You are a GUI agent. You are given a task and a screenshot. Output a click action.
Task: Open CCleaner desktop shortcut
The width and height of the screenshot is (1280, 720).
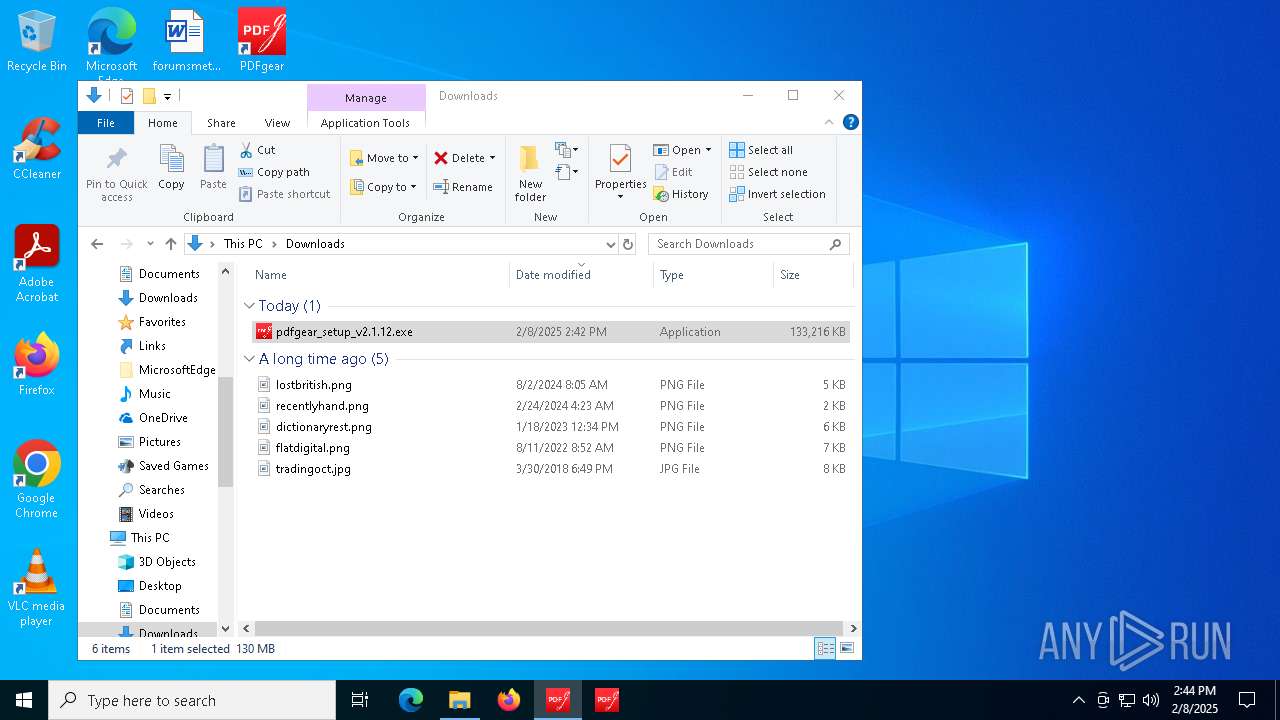tap(37, 150)
